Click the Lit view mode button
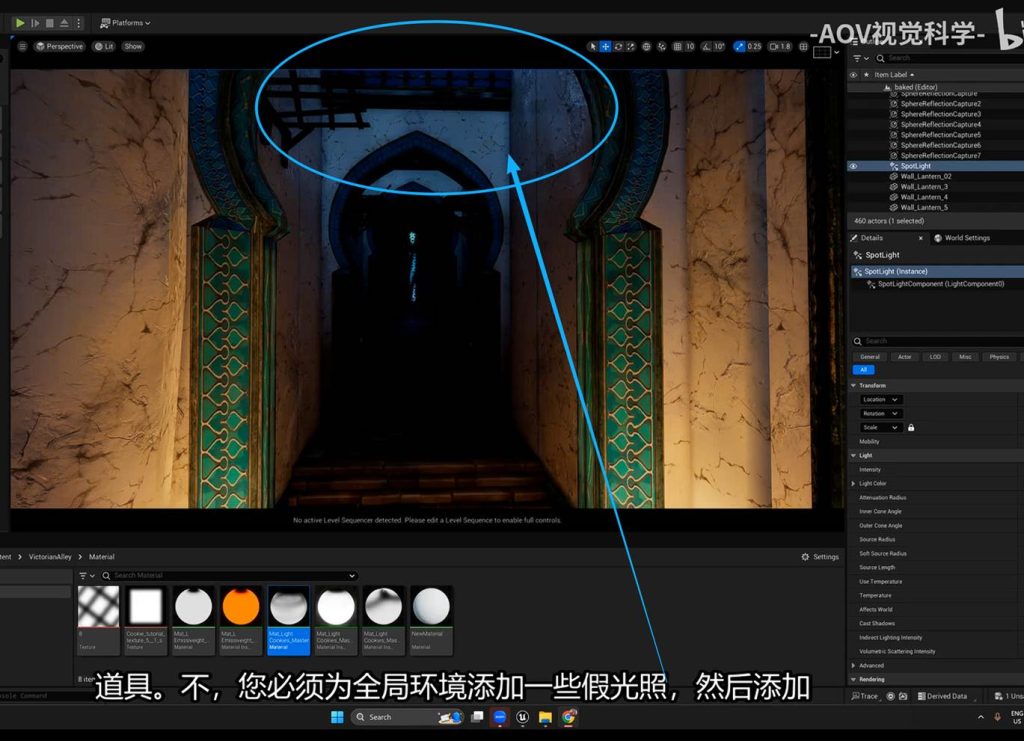Viewport: 1024px width, 741px height. pos(104,46)
